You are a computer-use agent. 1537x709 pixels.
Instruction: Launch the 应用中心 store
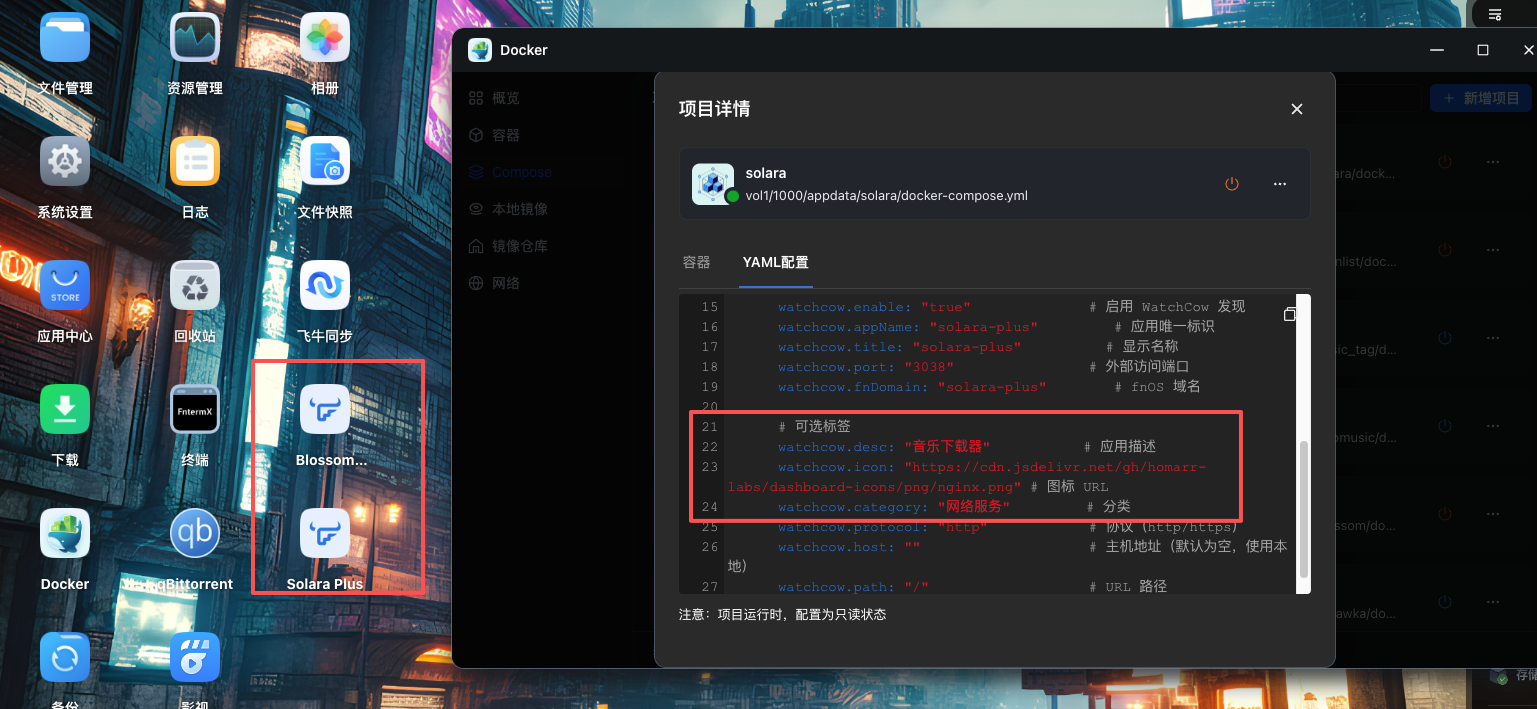point(65,286)
